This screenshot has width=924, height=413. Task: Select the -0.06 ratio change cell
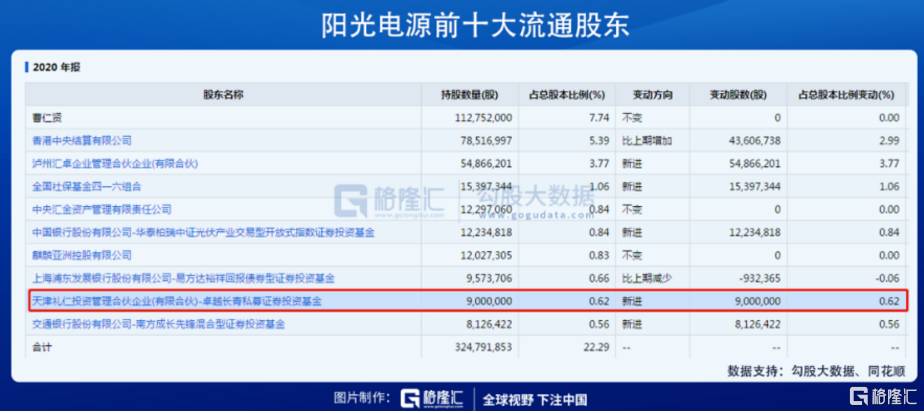(888, 279)
